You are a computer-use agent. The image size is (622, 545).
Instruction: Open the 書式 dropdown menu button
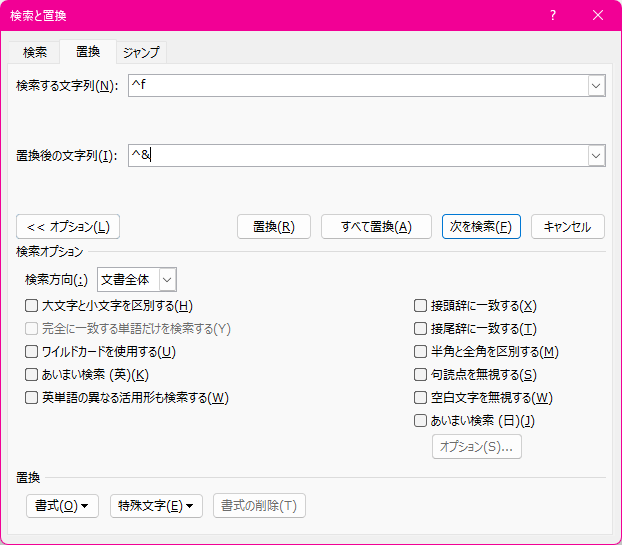(x=62, y=506)
